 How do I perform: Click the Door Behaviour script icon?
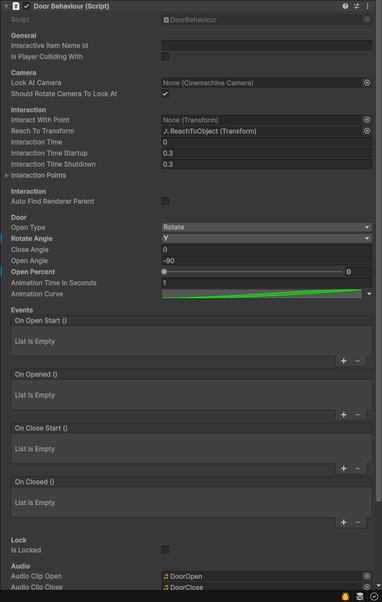(16, 6)
